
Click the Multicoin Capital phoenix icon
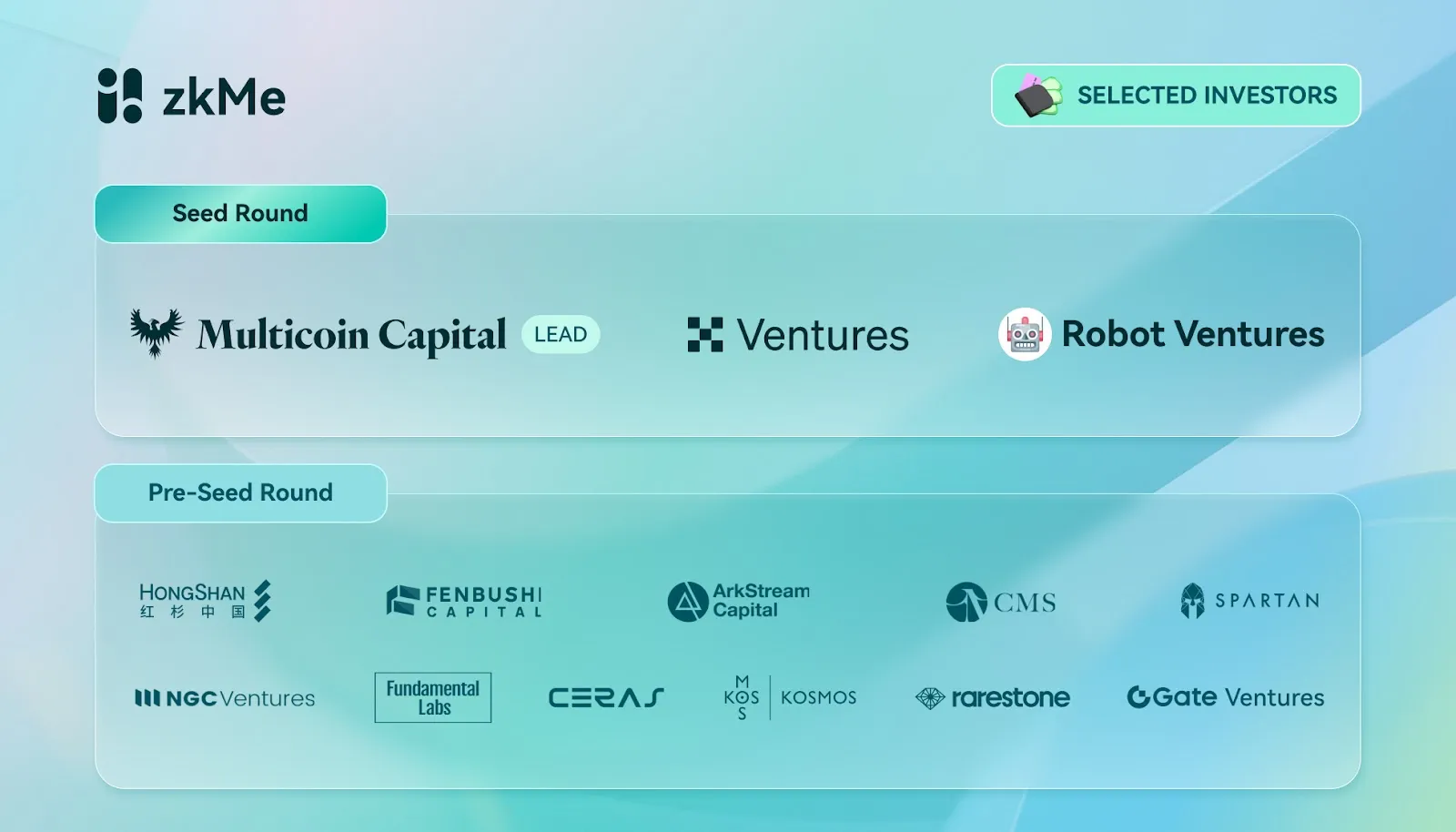[x=157, y=333]
